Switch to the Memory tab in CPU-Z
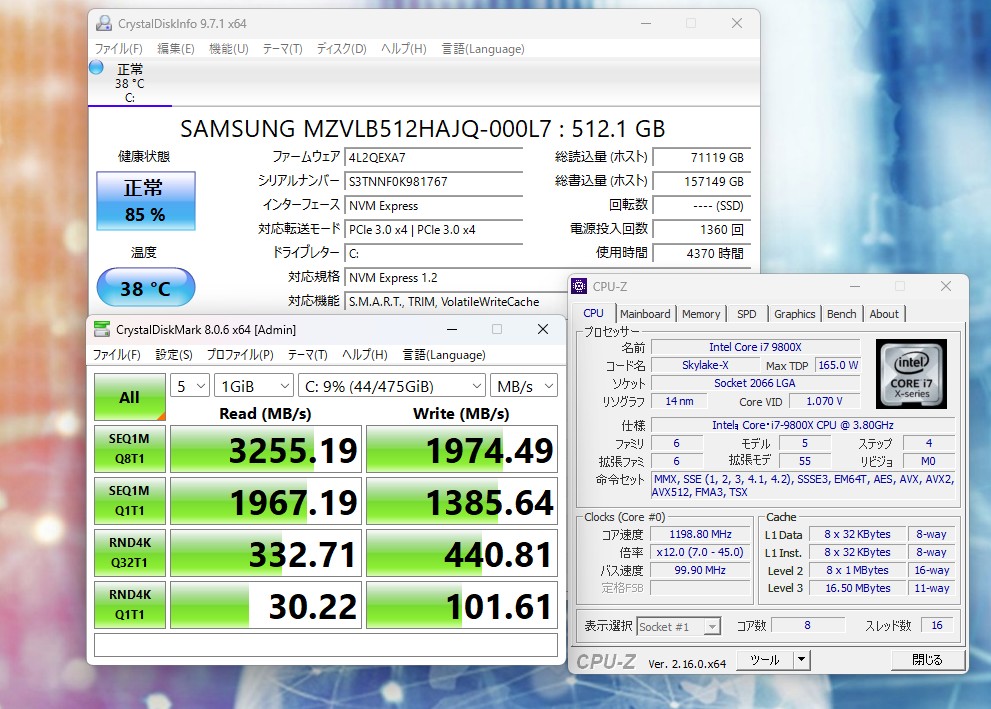Screen dimensions: 991x709 coord(701,313)
